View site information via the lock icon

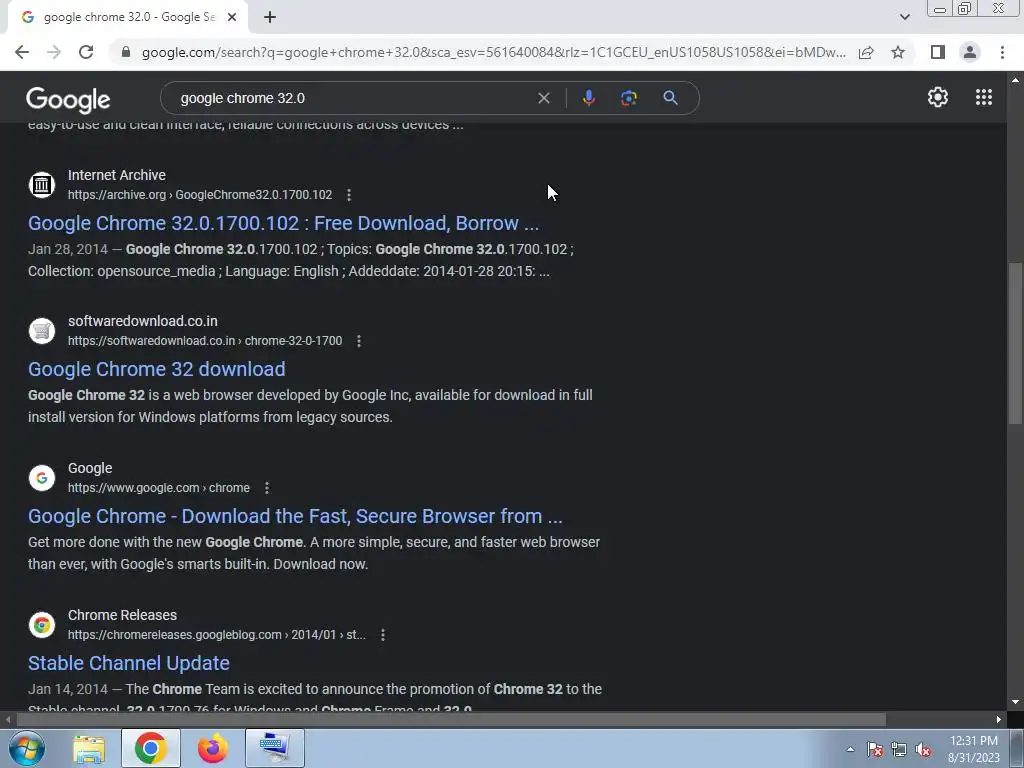[126, 52]
